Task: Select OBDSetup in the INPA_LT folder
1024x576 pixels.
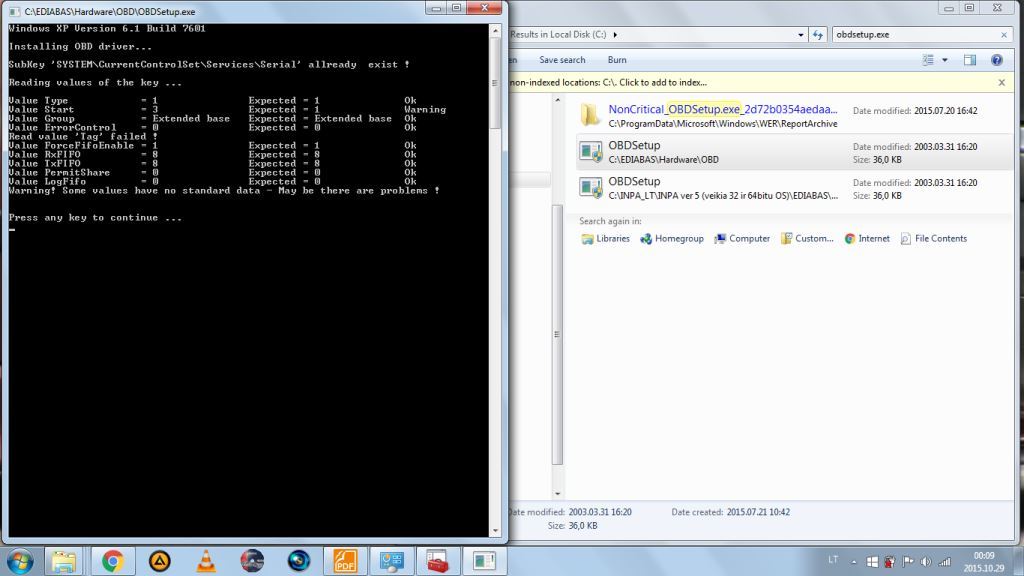Action: pyautogui.click(x=634, y=182)
